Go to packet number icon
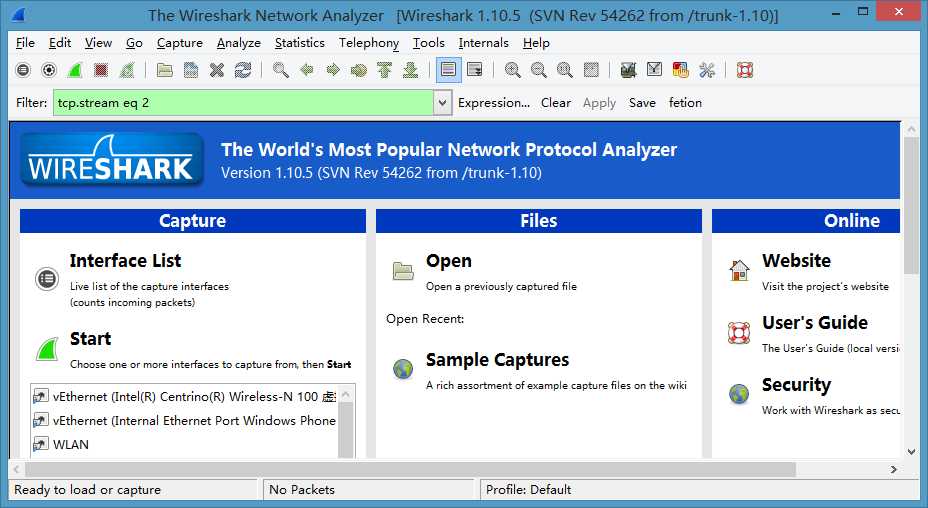This screenshot has height=508, width=928. 359,70
